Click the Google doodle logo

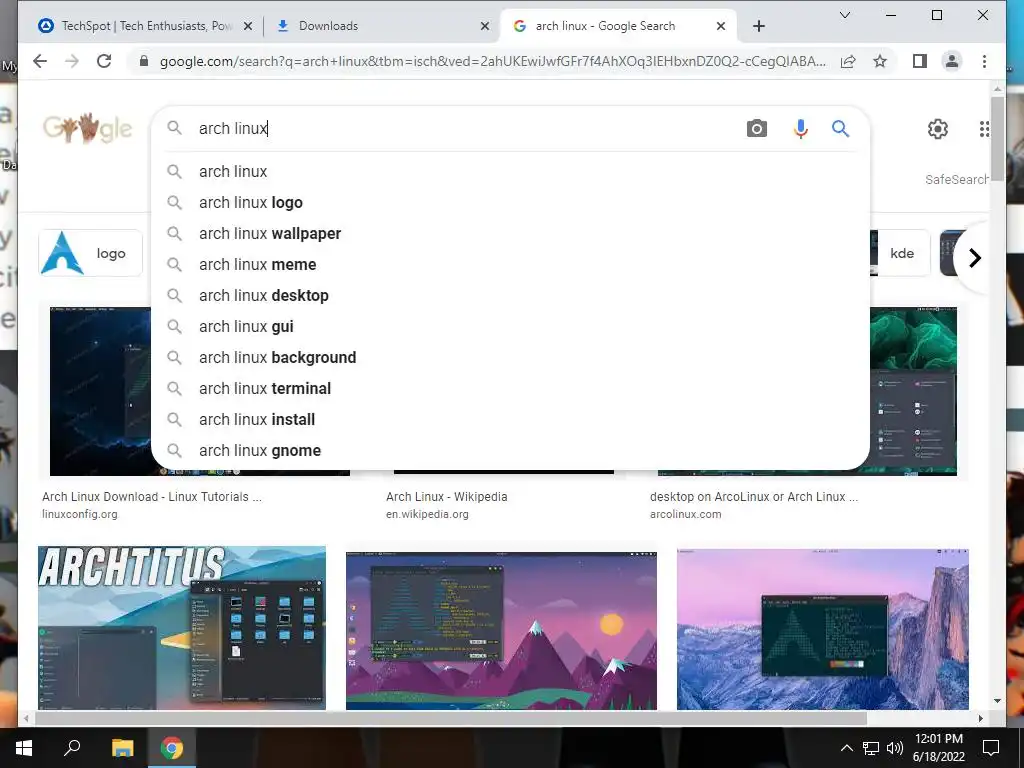click(x=88, y=128)
